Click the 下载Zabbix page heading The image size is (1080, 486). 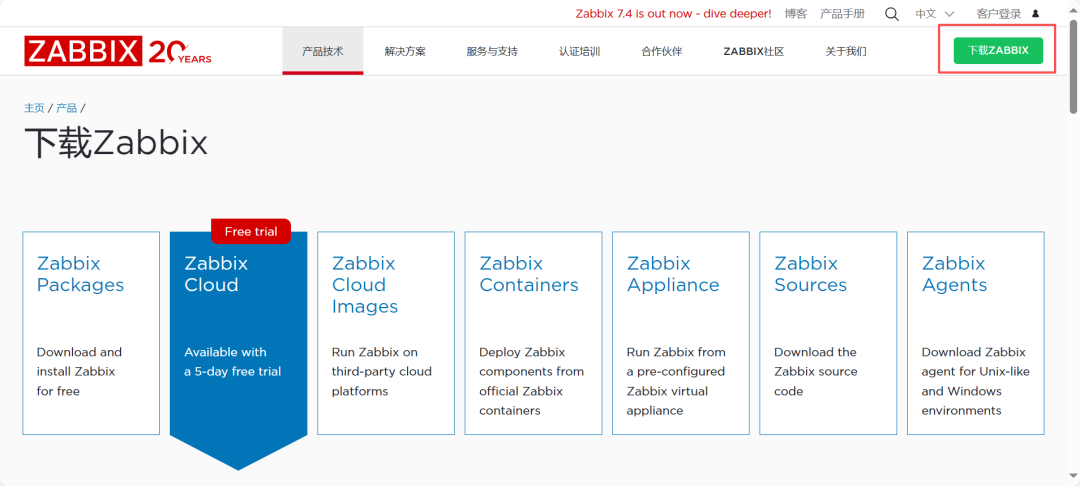click(116, 143)
